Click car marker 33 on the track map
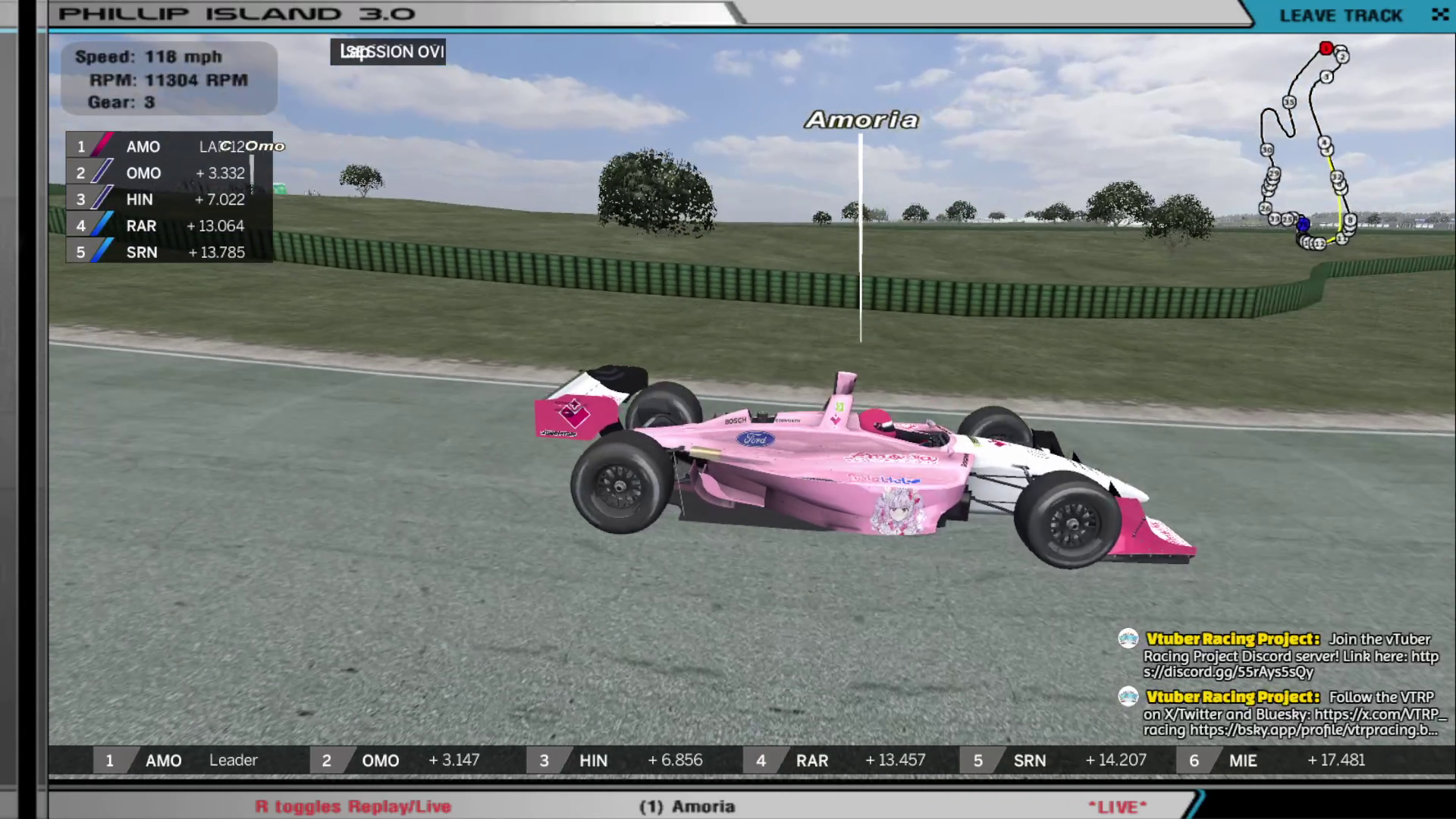The image size is (1456, 819). click(1275, 219)
